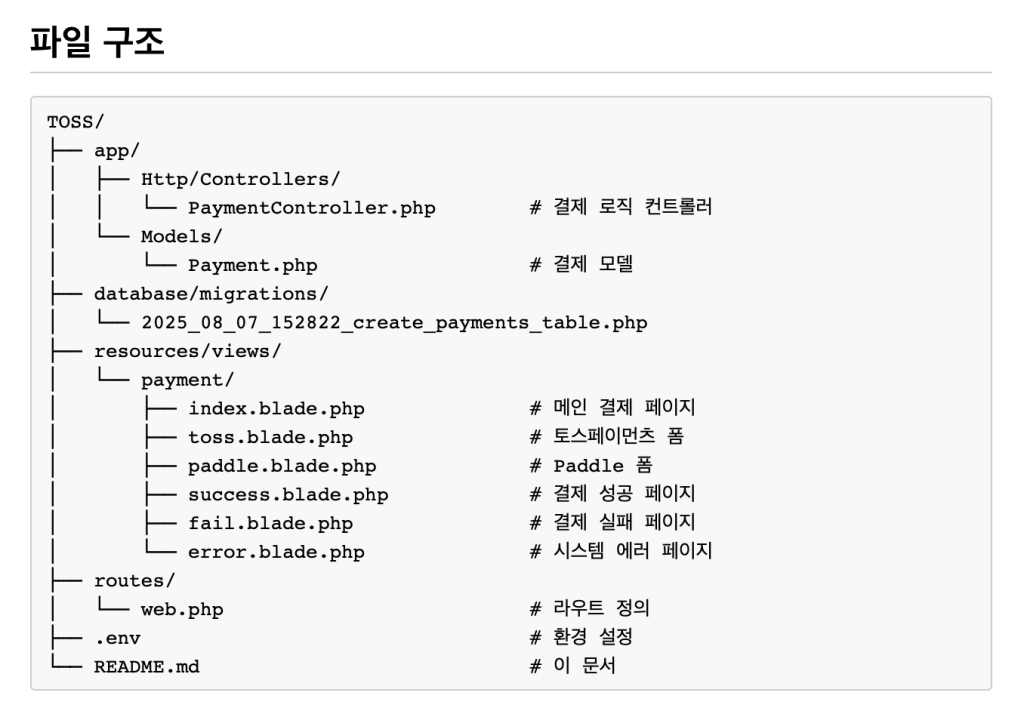Viewport: 1024px width, 711px height.
Task: Click paddle.blade.php file name
Action: (x=282, y=466)
